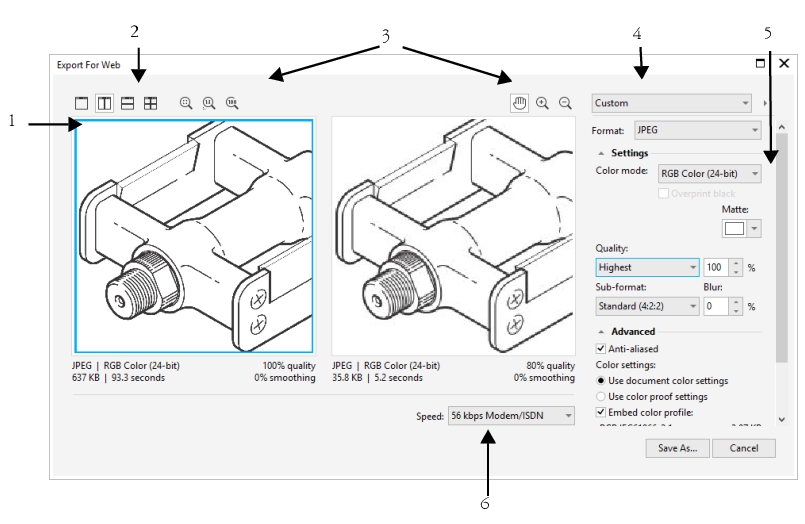The image size is (805, 524).
Task: Activate the Pan hand tool
Action: pyautogui.click(x=519, y=103)
